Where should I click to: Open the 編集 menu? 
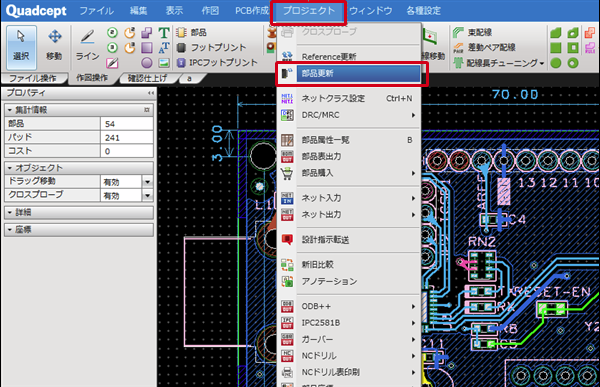(x=139, y=11)
